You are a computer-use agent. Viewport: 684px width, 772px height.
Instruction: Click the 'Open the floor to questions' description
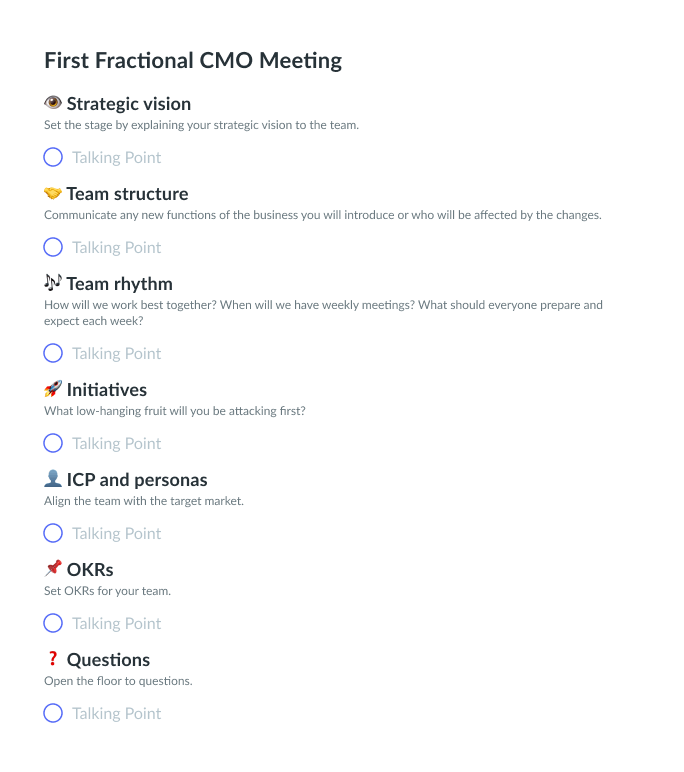pyautogui.click(x=118, y=681)
